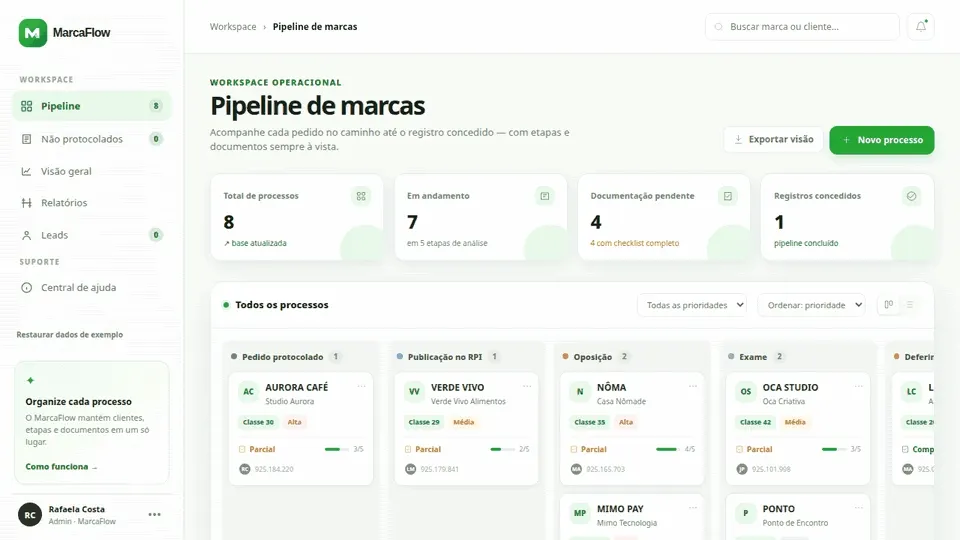Viewport: 960px width, 540px height.
Task: Open Pipeline in the sidebar
Action: pos(92,106)
